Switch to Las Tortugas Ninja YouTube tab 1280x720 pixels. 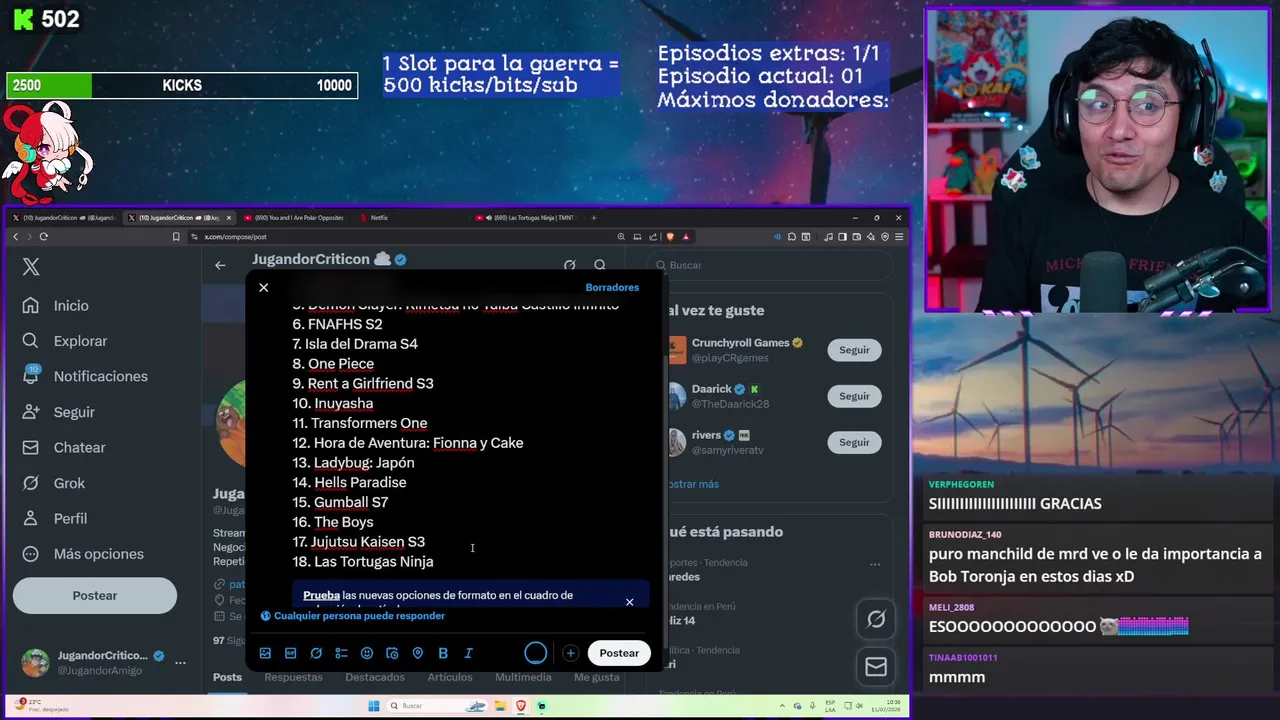pos(525,218)
